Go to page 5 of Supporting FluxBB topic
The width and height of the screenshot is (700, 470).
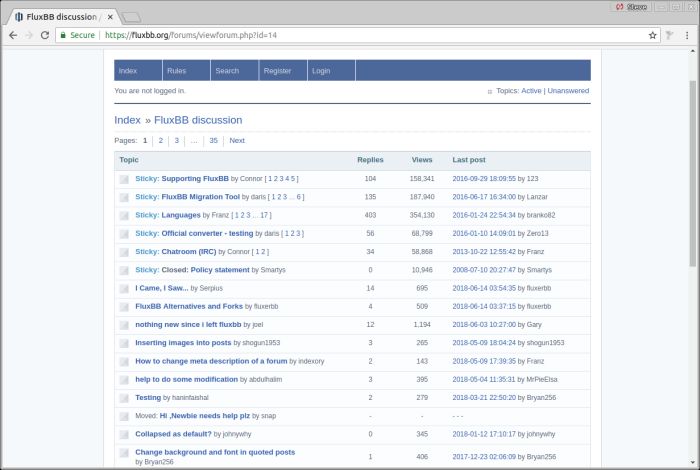tap(293, 179)
